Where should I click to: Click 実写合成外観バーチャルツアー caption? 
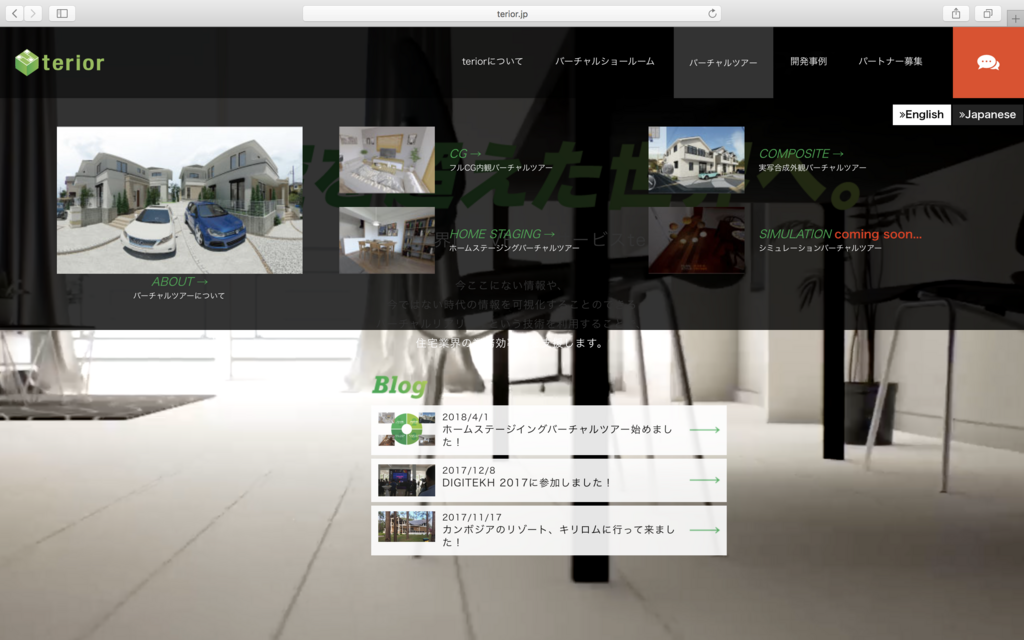(812, 168)
